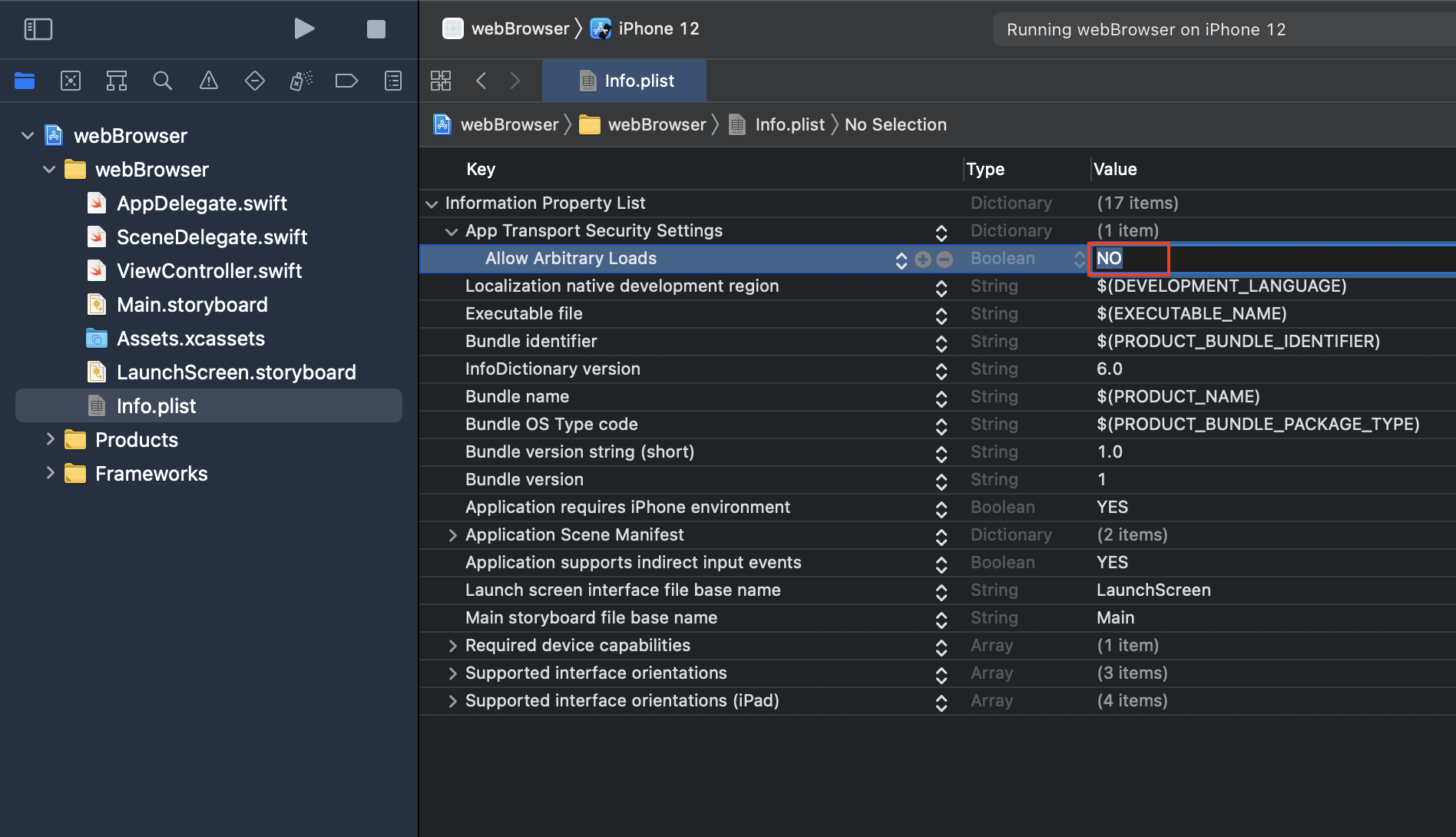Expand Supported interface orientations (iPad)

coord(452,701)
